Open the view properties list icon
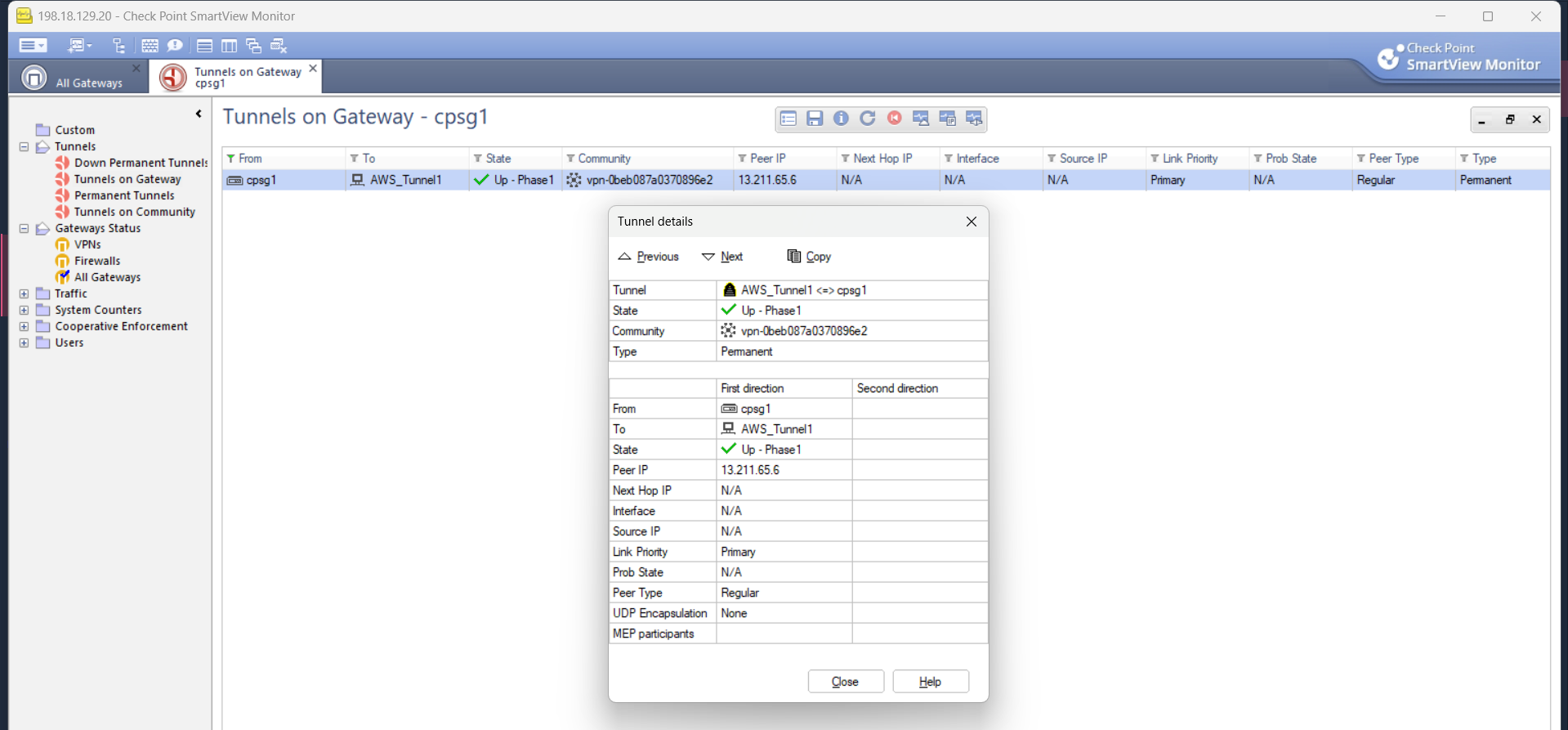This screenshot has width=1568, height=730. 788,119
